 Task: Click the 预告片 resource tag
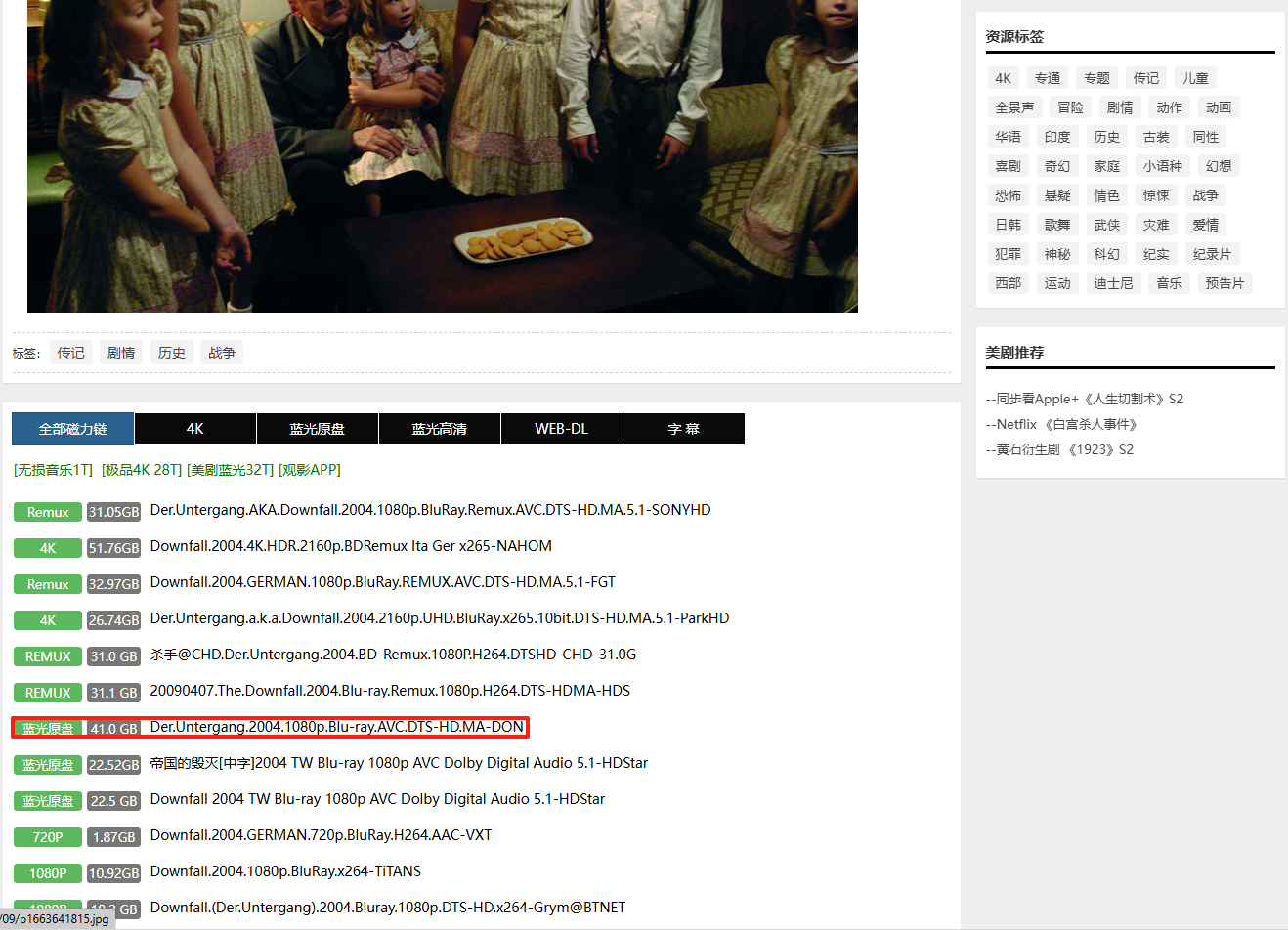1225,283
